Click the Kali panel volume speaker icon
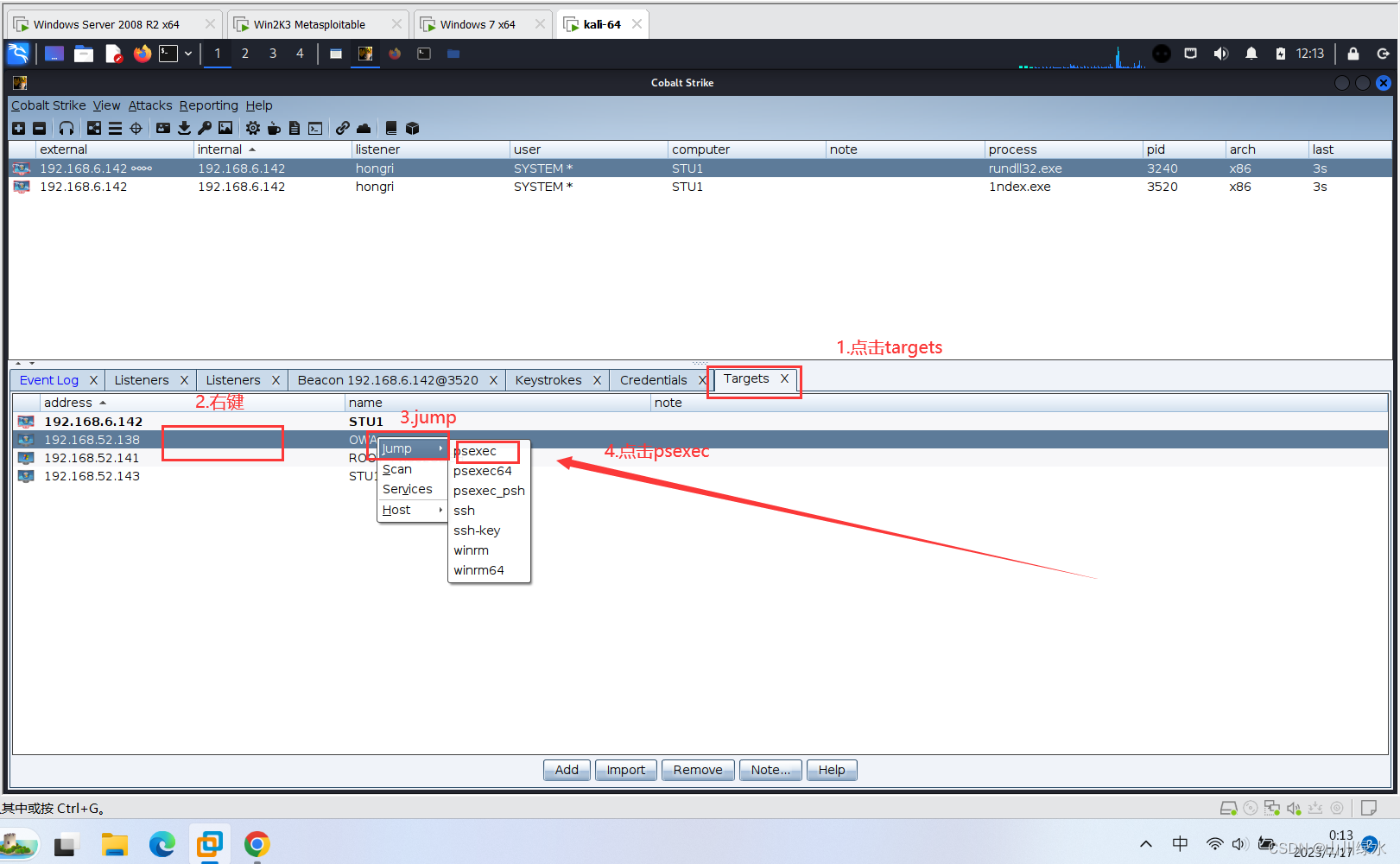Viewport: 1400px width, 864px height. click(x=1220, y=54)
